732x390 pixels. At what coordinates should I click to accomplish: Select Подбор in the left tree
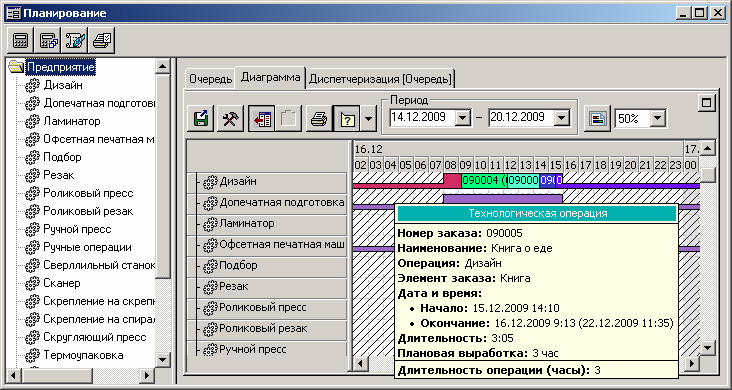[62, 157]
